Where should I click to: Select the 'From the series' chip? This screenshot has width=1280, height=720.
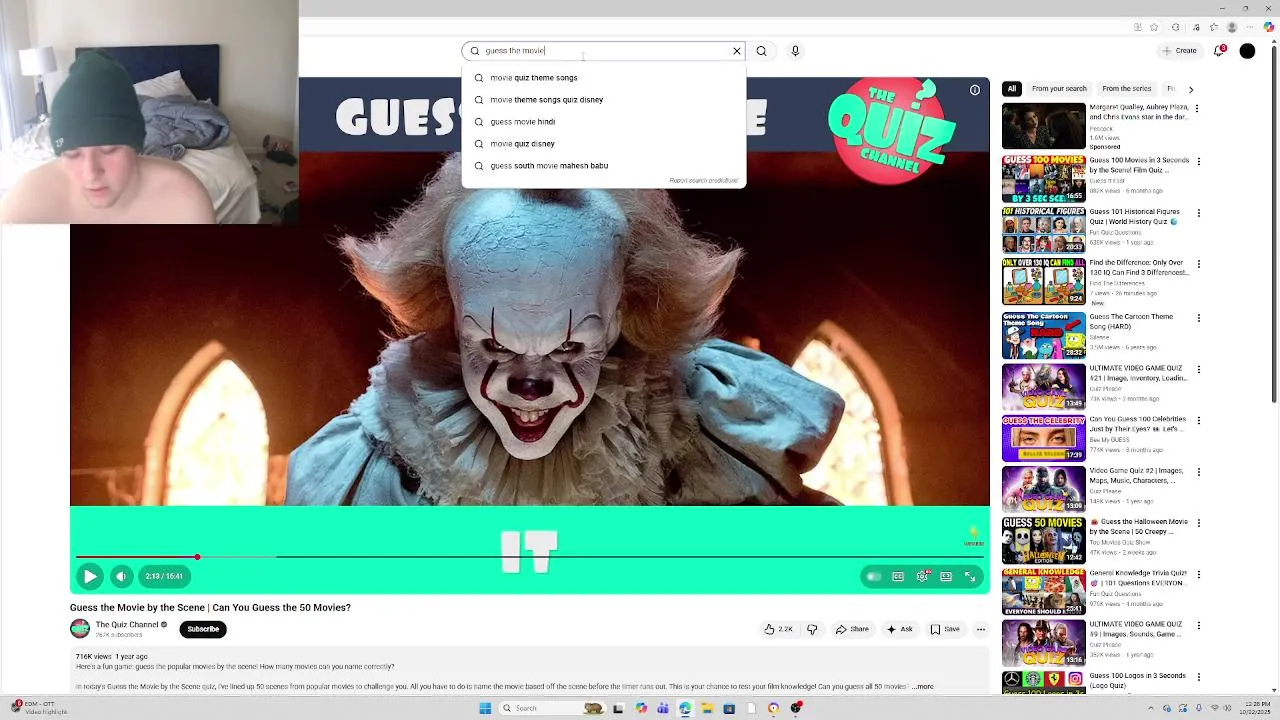pyautogui.click(x=1127, y=89)
